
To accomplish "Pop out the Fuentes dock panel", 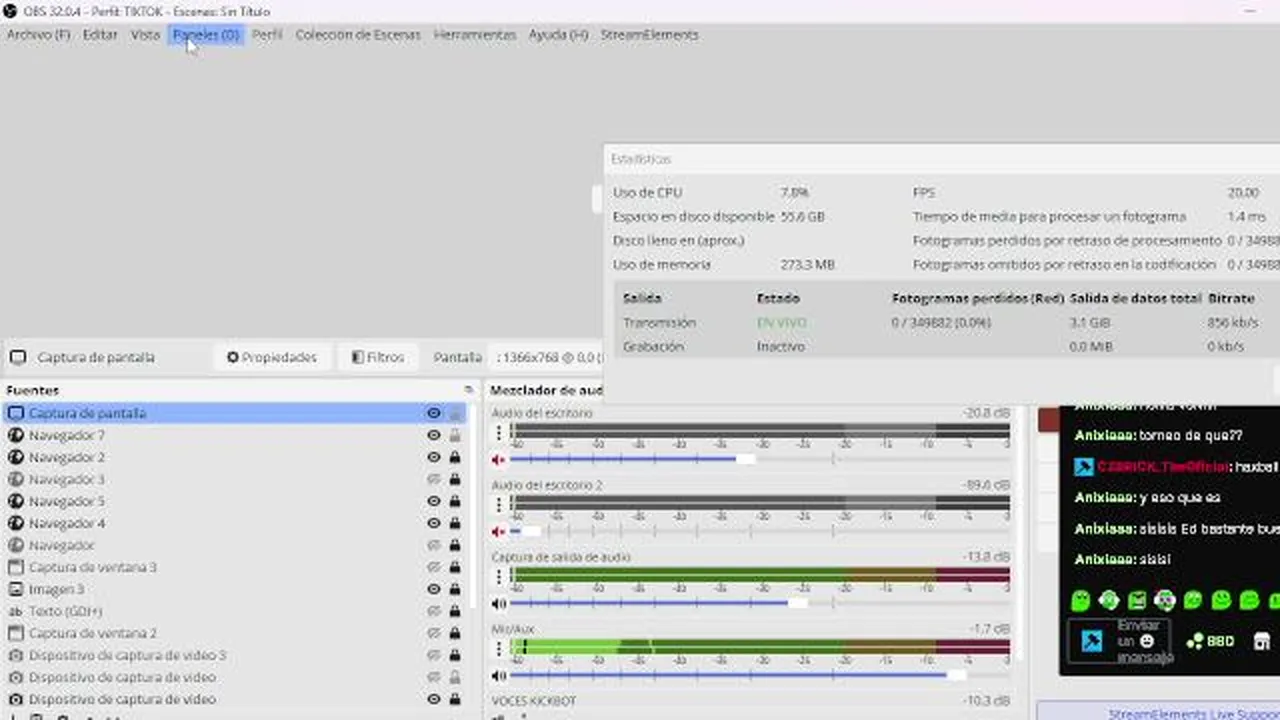I will click(469, 390).
